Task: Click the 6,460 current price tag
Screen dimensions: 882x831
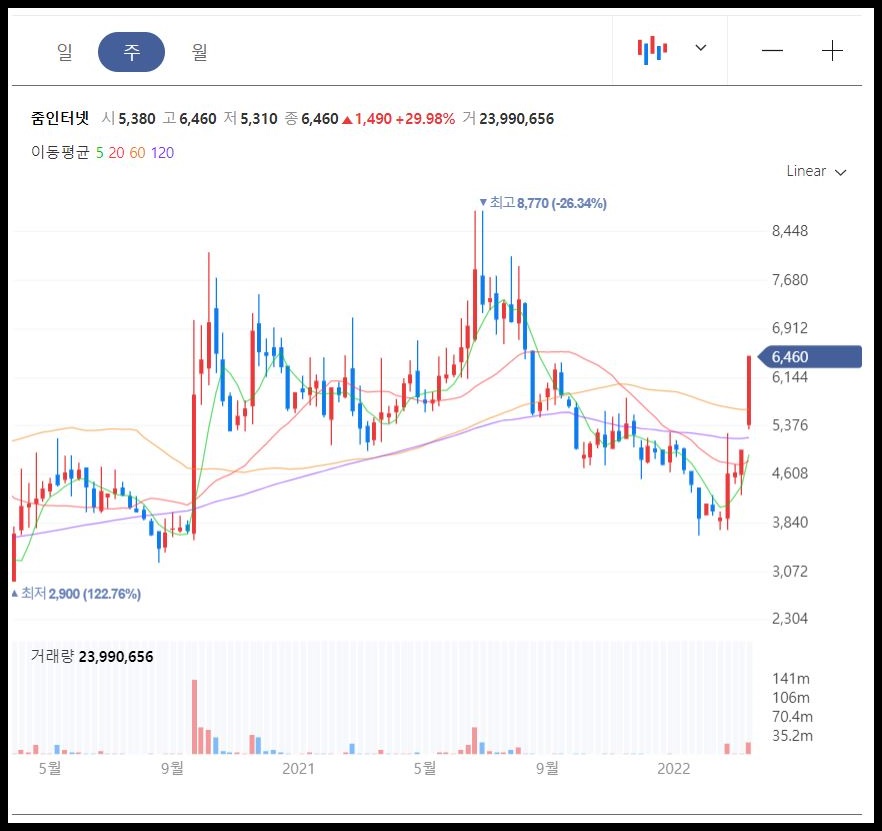Action: 810,357
